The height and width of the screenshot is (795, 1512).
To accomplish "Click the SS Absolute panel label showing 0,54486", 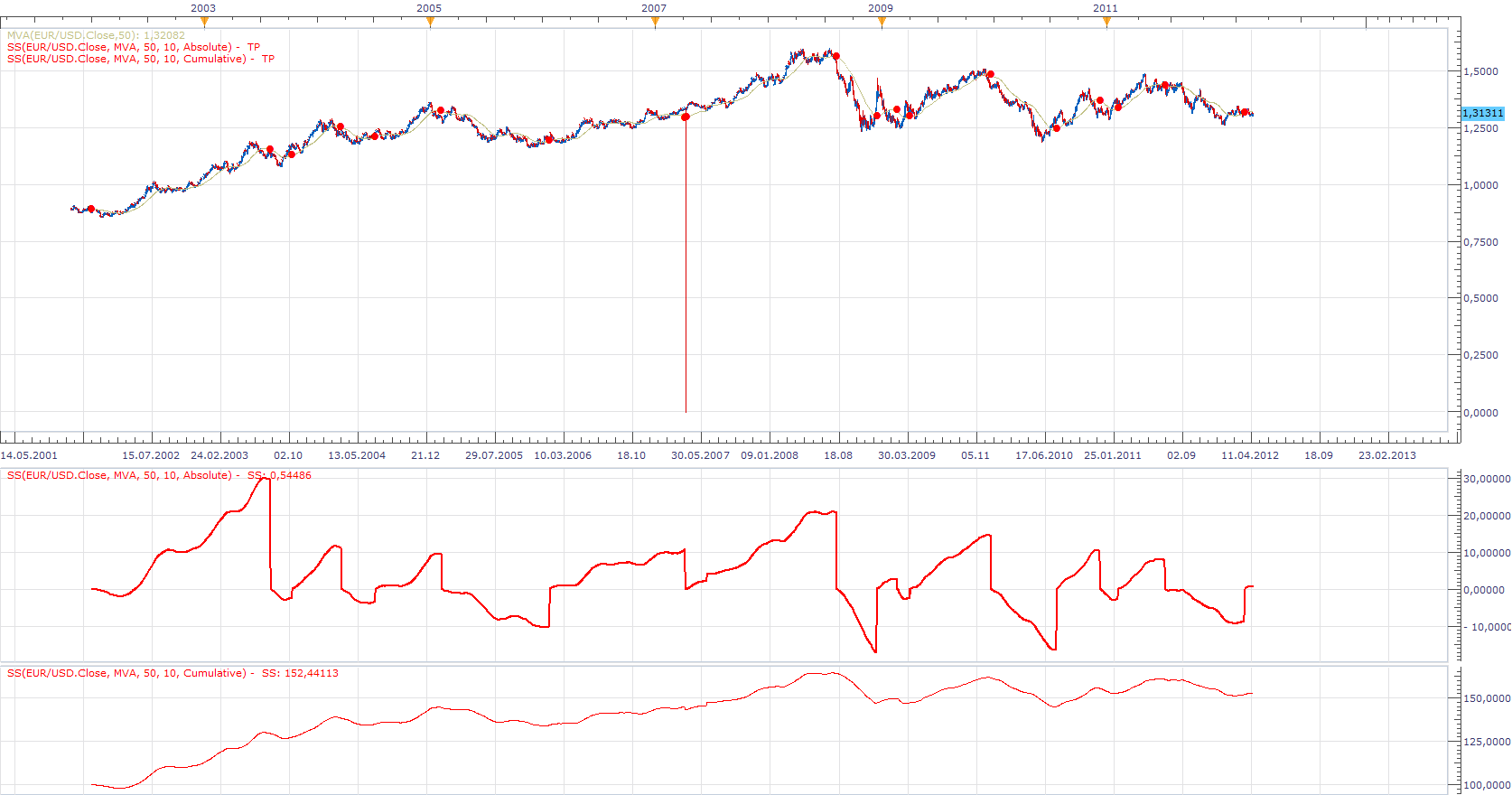I will tap(159, 475).
